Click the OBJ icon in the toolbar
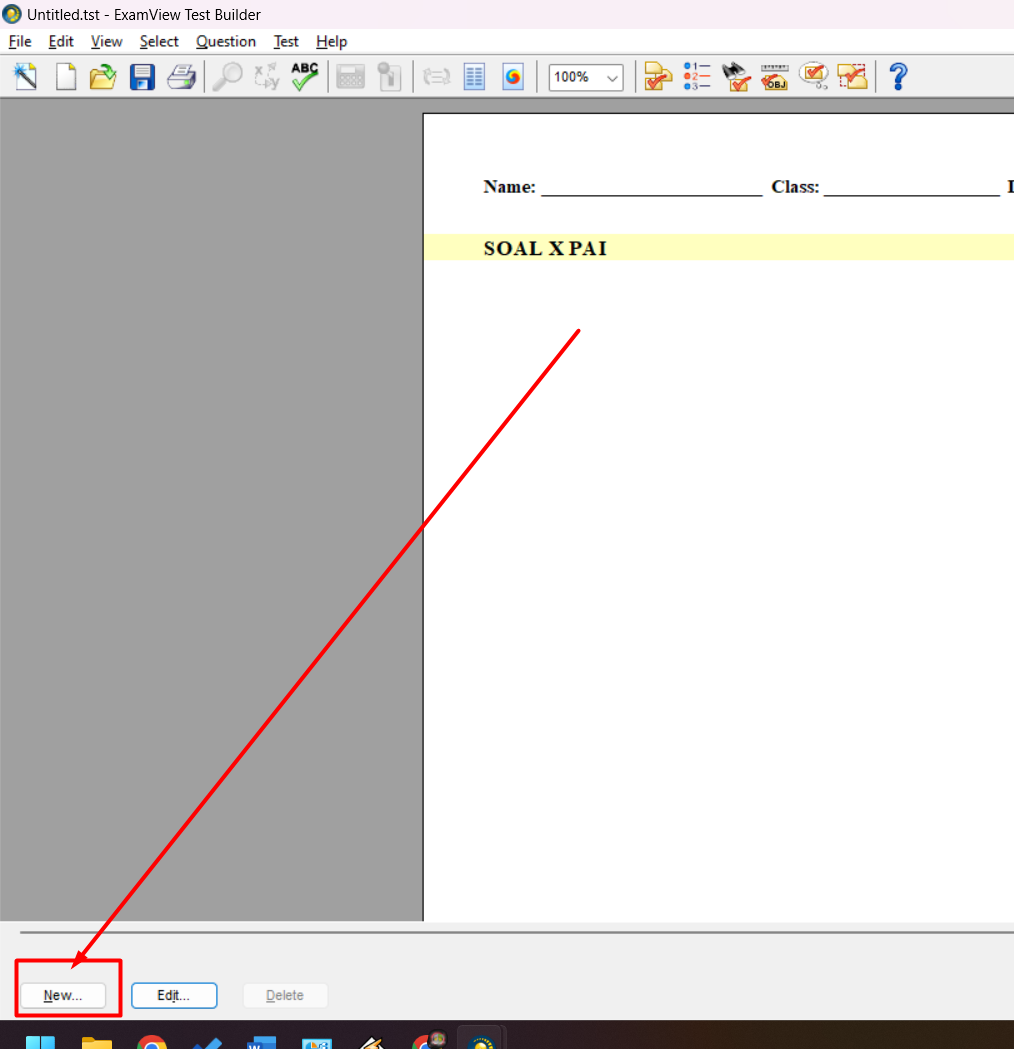 tap(775, 77)
